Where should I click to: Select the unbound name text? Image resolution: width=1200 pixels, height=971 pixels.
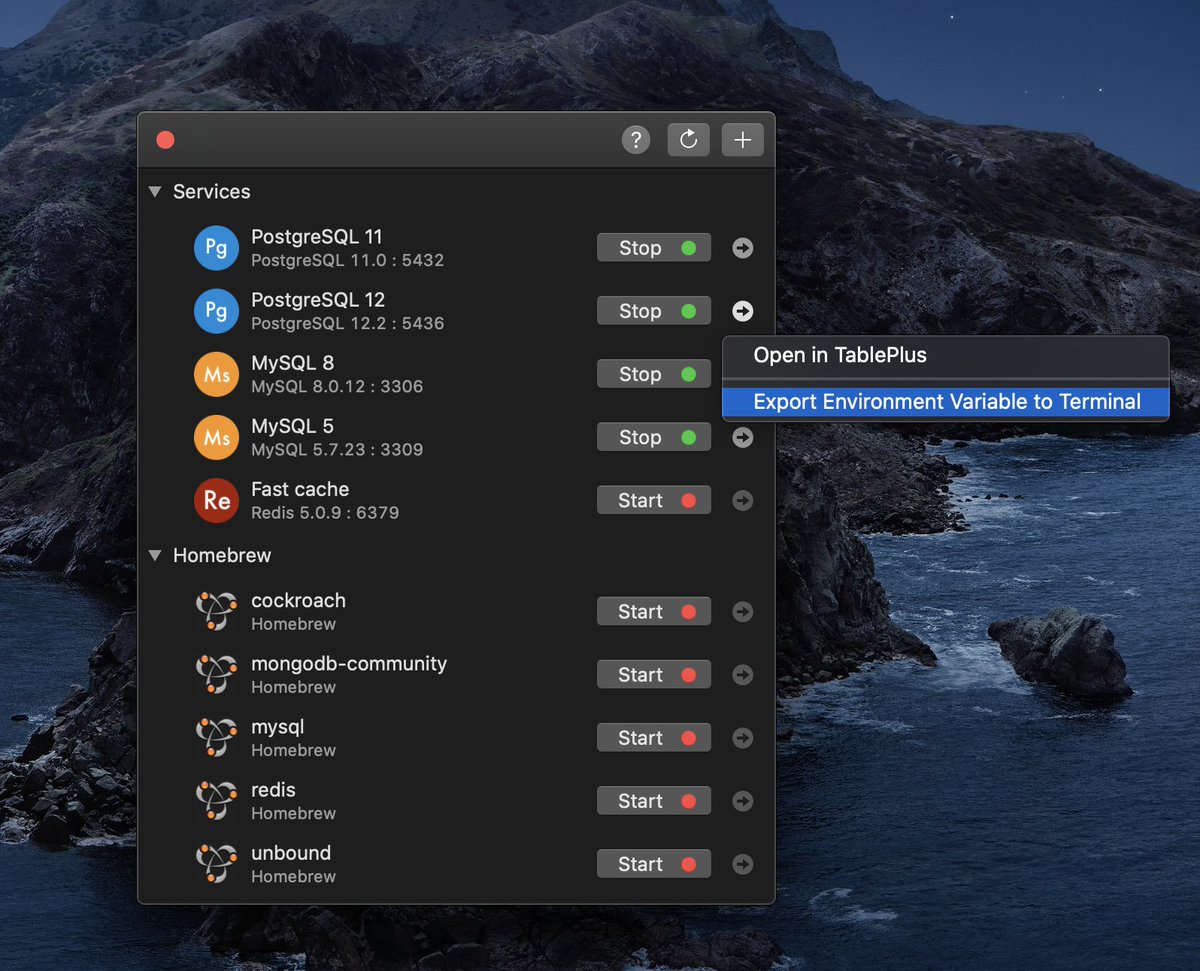tap(291, 853)
